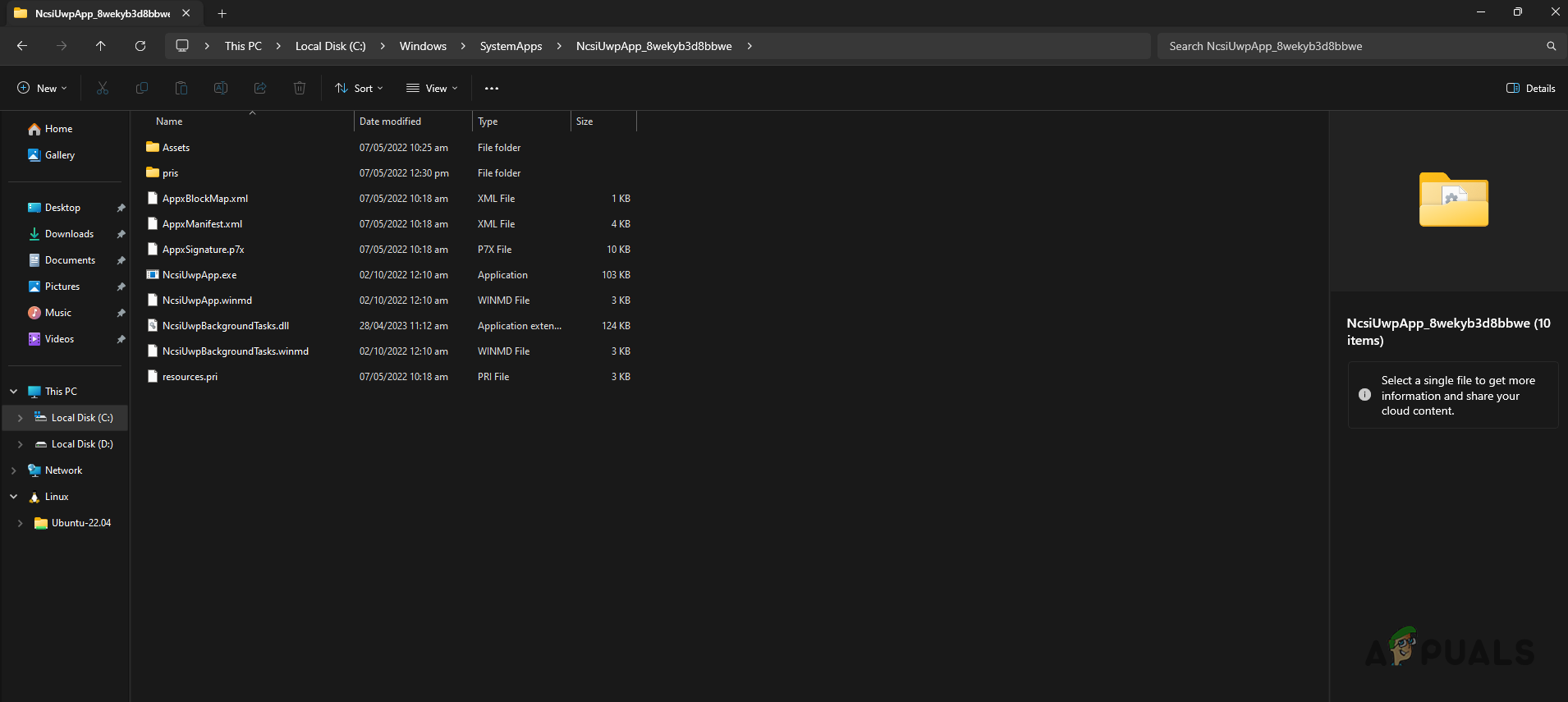Click the Delete trash icon
The height and width of the screenshot is (702, 1568).
tap(300, 88)
